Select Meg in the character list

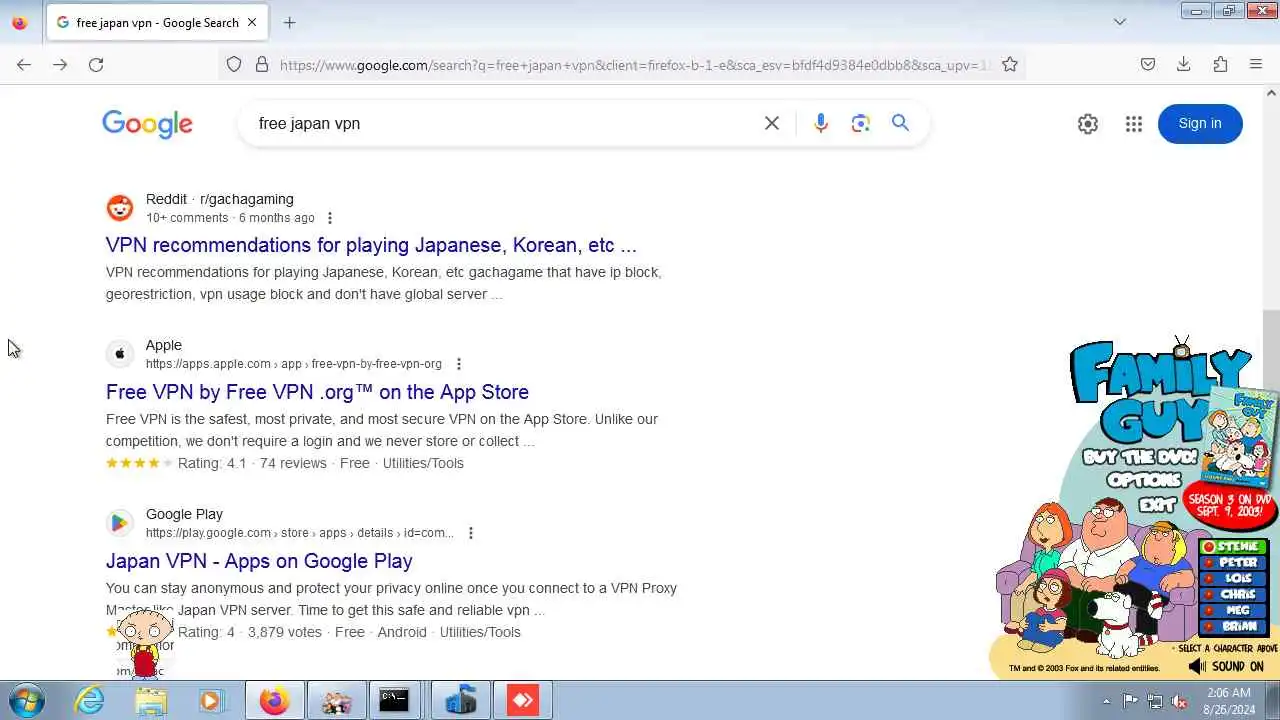point(1234,611)
